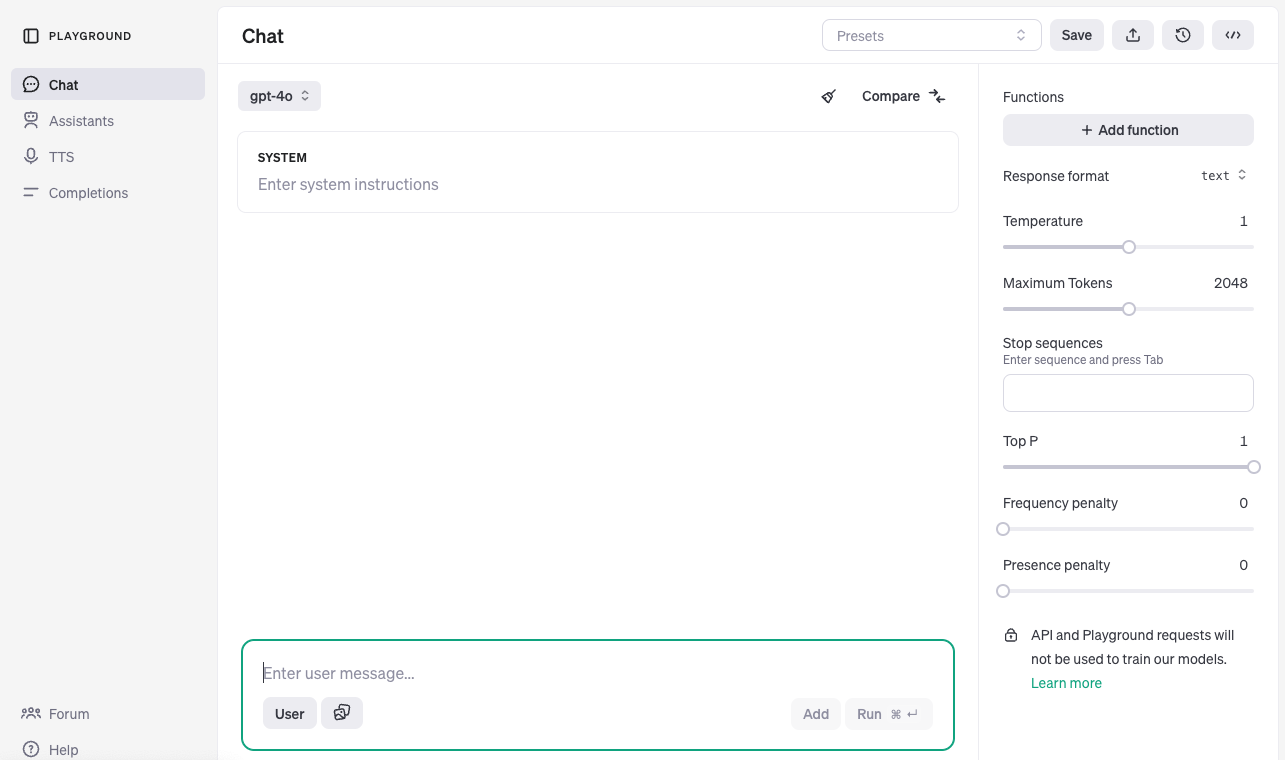The height and width of the screenshot is (760, 1285).
Task: Expand the Presets dropdown
Action: 931,35
